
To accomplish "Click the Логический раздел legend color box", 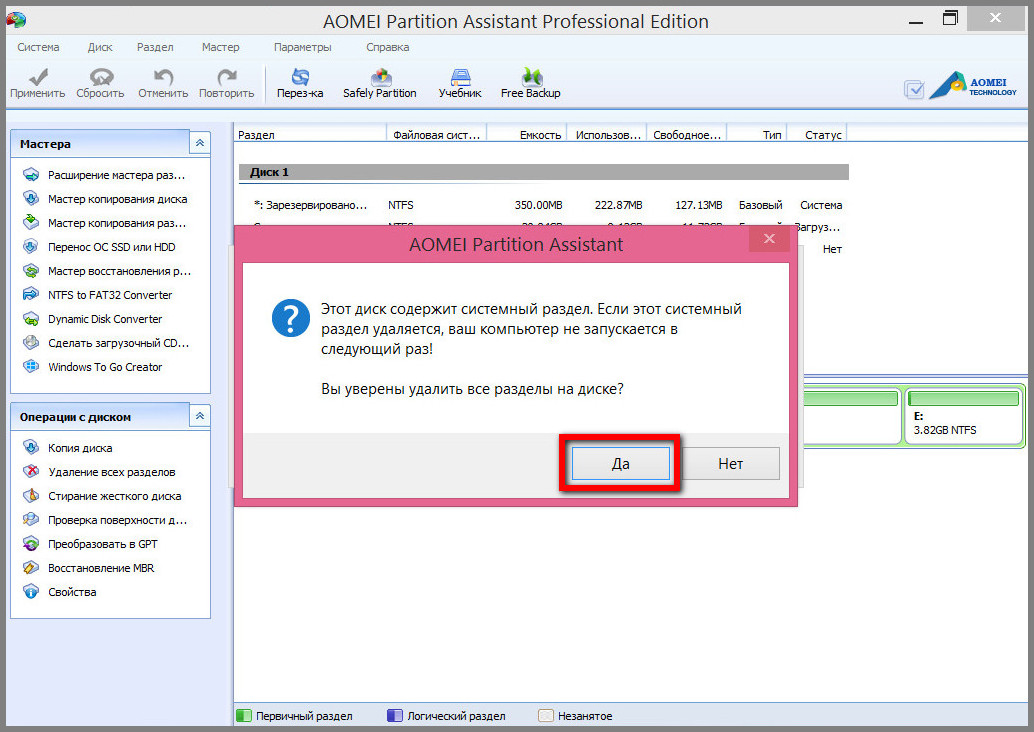I will tap(395, 716).
